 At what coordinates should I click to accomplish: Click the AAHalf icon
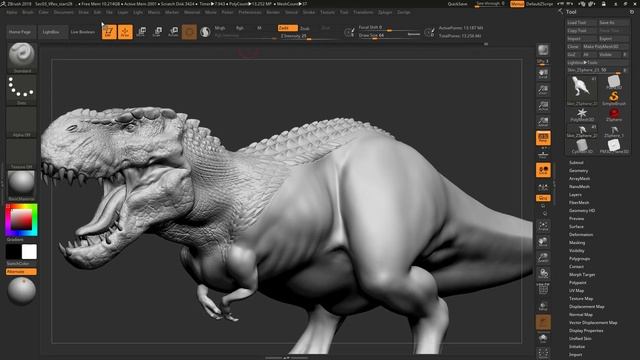point(543,122)
